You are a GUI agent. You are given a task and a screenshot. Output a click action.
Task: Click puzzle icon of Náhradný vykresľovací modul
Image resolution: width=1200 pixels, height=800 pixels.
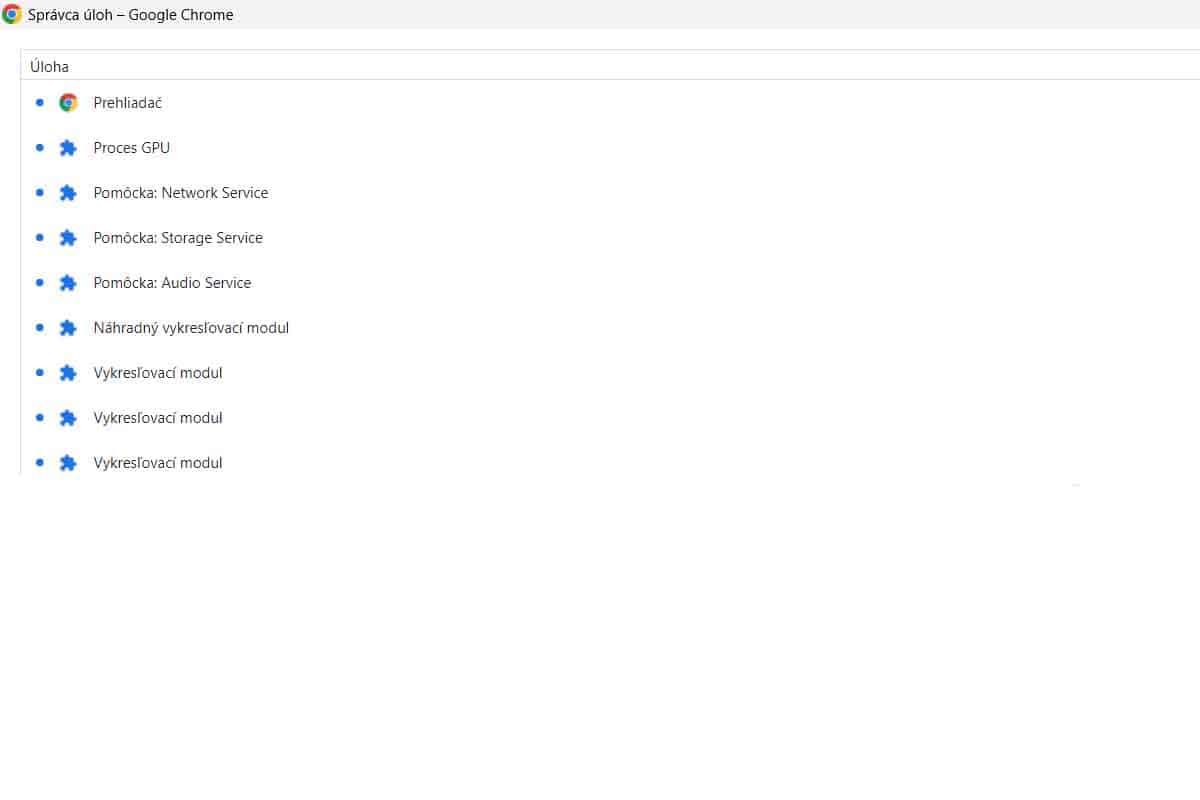pos(68,327)
